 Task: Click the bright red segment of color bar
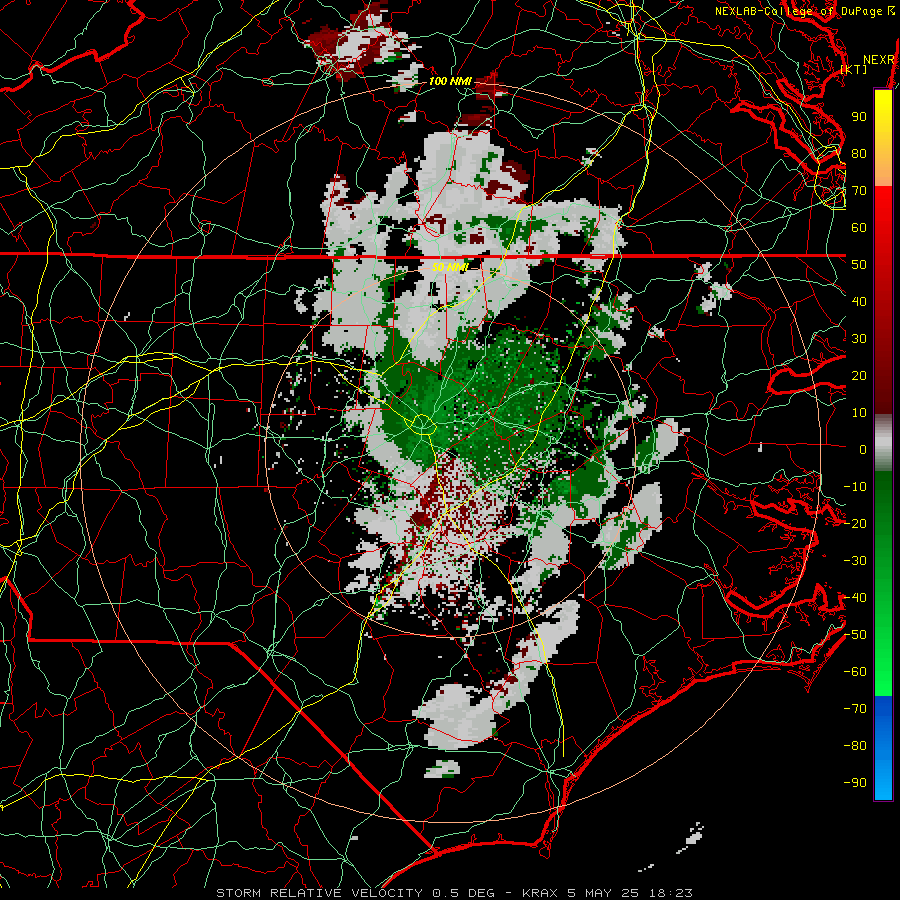(883, 208)
